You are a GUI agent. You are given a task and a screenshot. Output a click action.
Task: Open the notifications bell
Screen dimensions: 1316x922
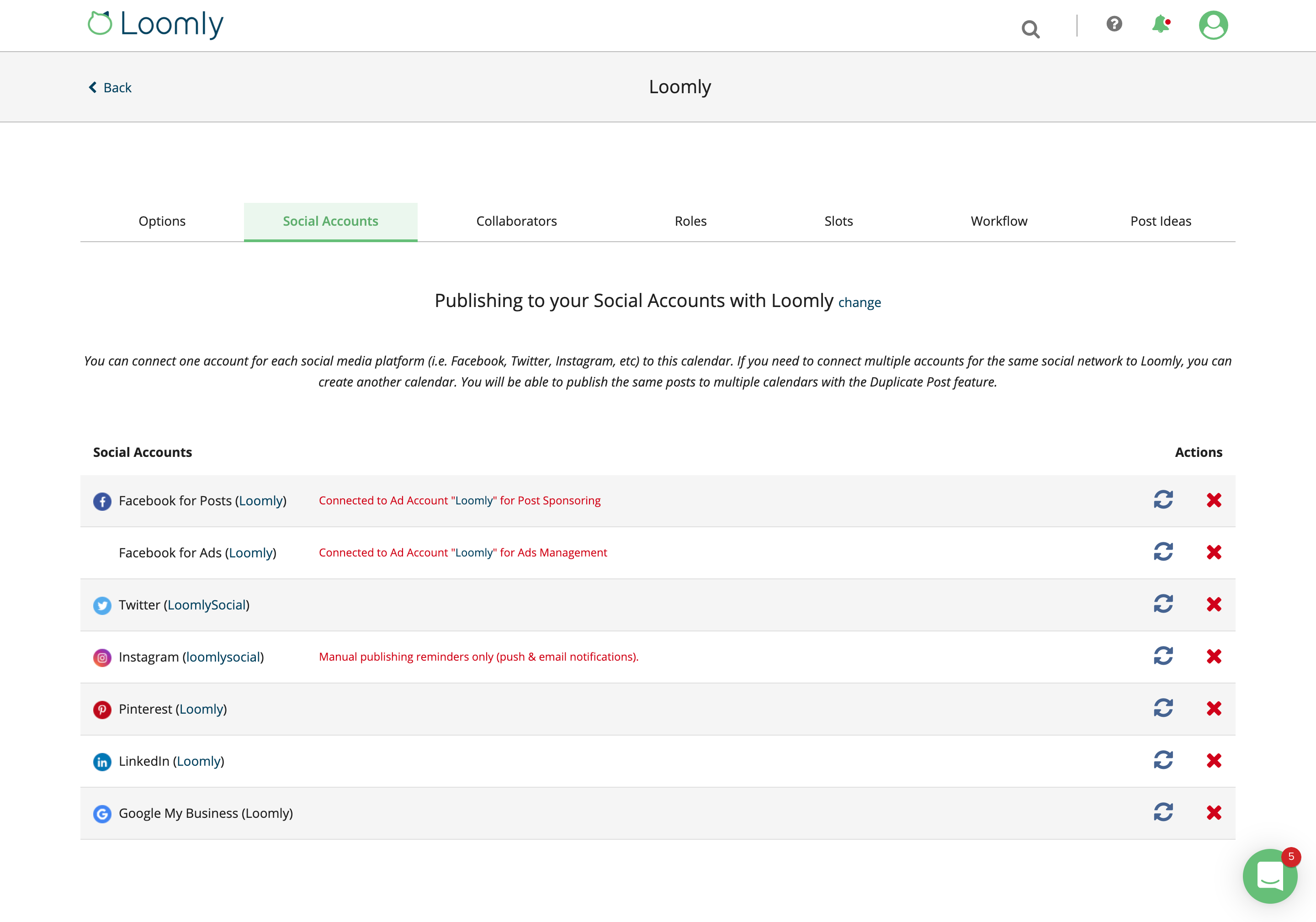[x=1160, y=24]
